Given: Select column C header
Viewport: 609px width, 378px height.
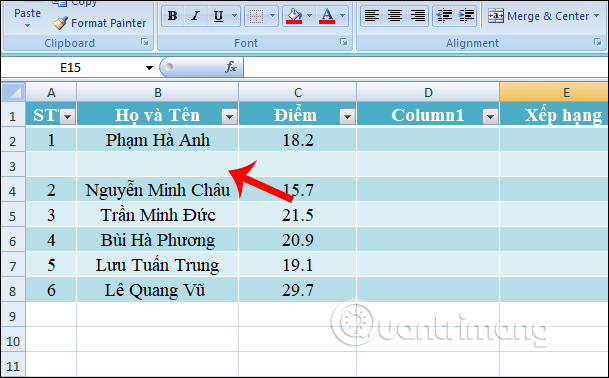Looking at the screenshot, I should tap(298, 92).
